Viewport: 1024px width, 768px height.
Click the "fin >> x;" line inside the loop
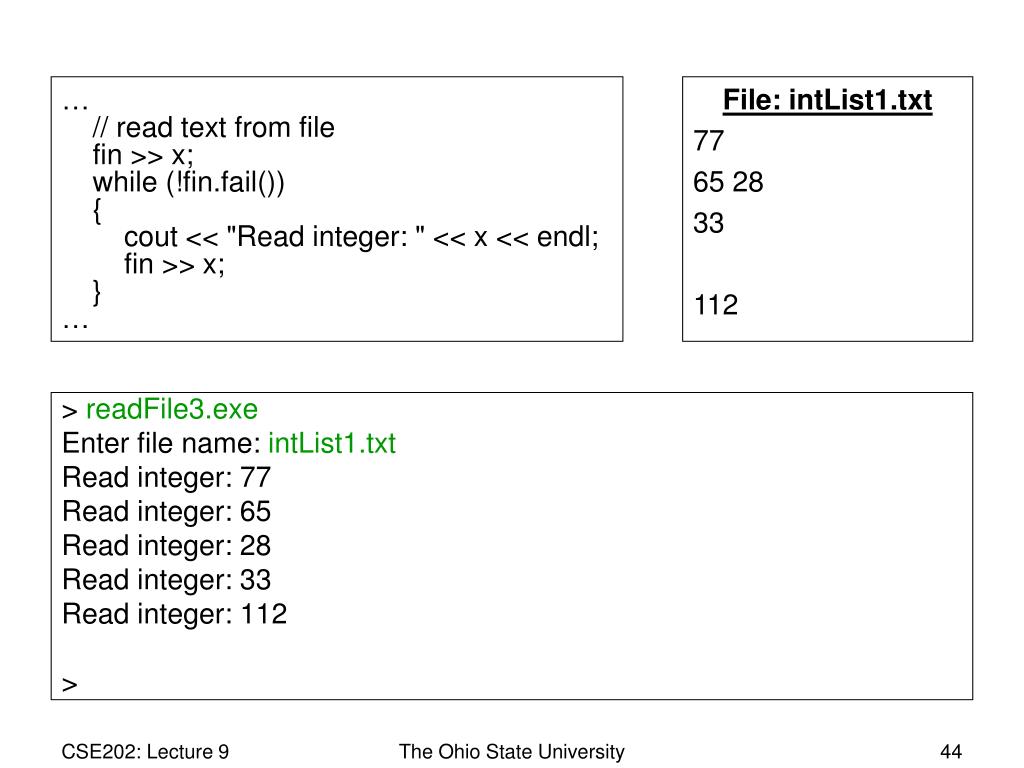point(174,264)
